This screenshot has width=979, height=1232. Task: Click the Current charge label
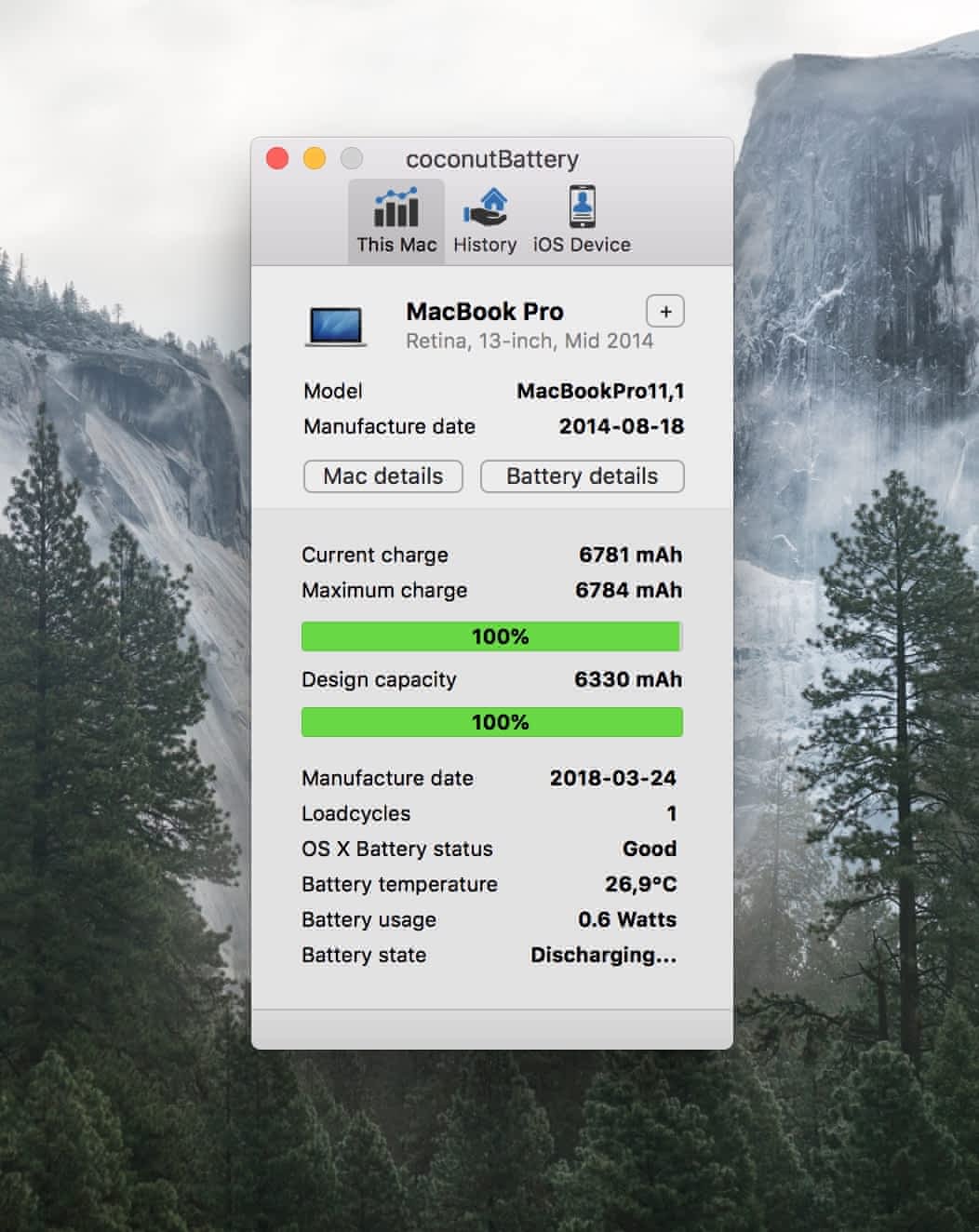[x=375, y=555]
